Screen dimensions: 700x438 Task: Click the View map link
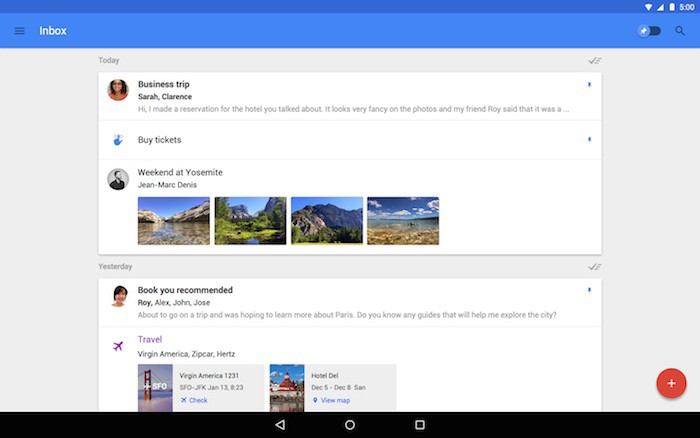(331, 400)
